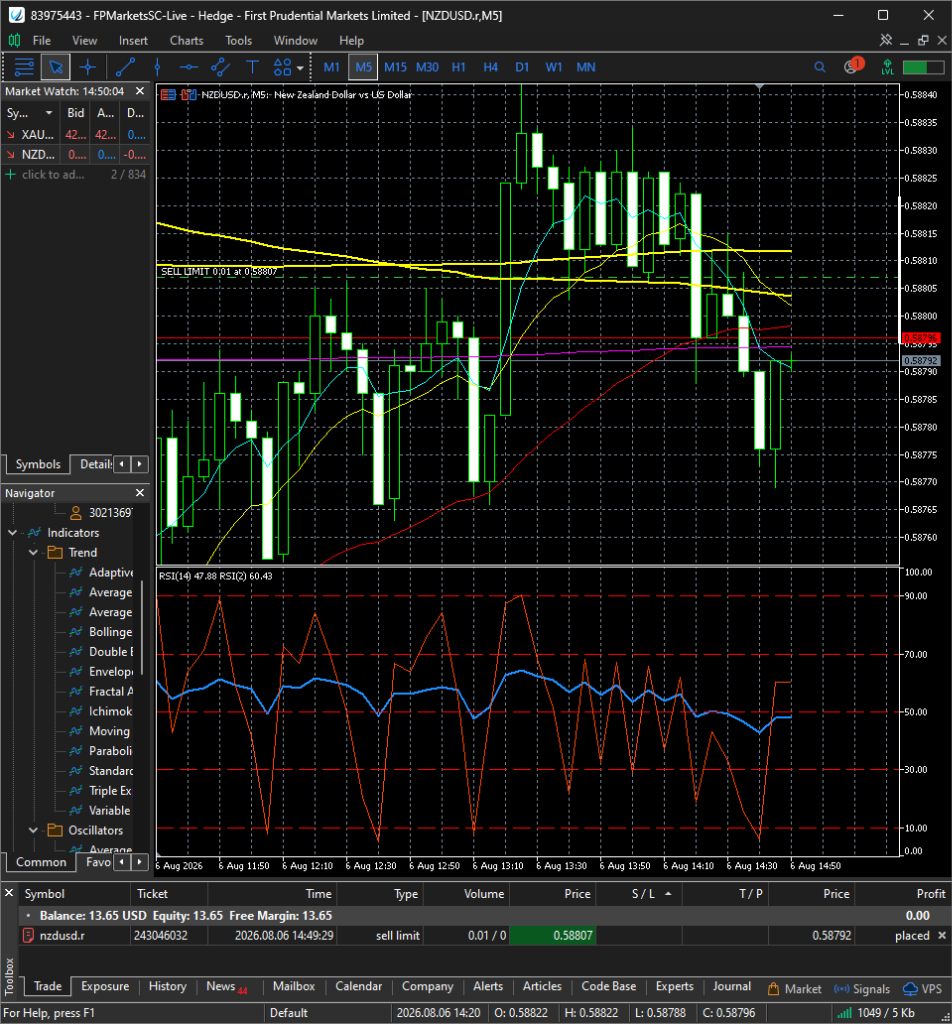Screen dimensions: 952x1024
Task: Activate the crosshair tool
Action: [x=87, y=67]
